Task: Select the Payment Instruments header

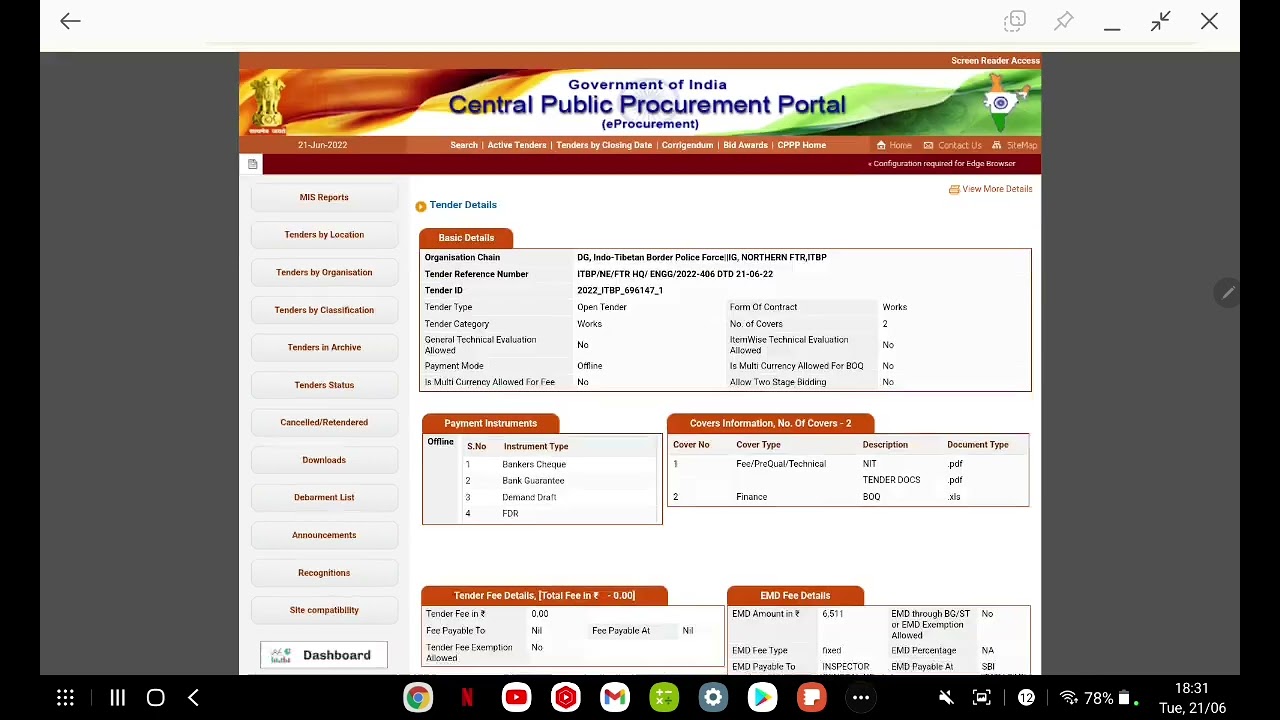Action: tap(490, 423)
